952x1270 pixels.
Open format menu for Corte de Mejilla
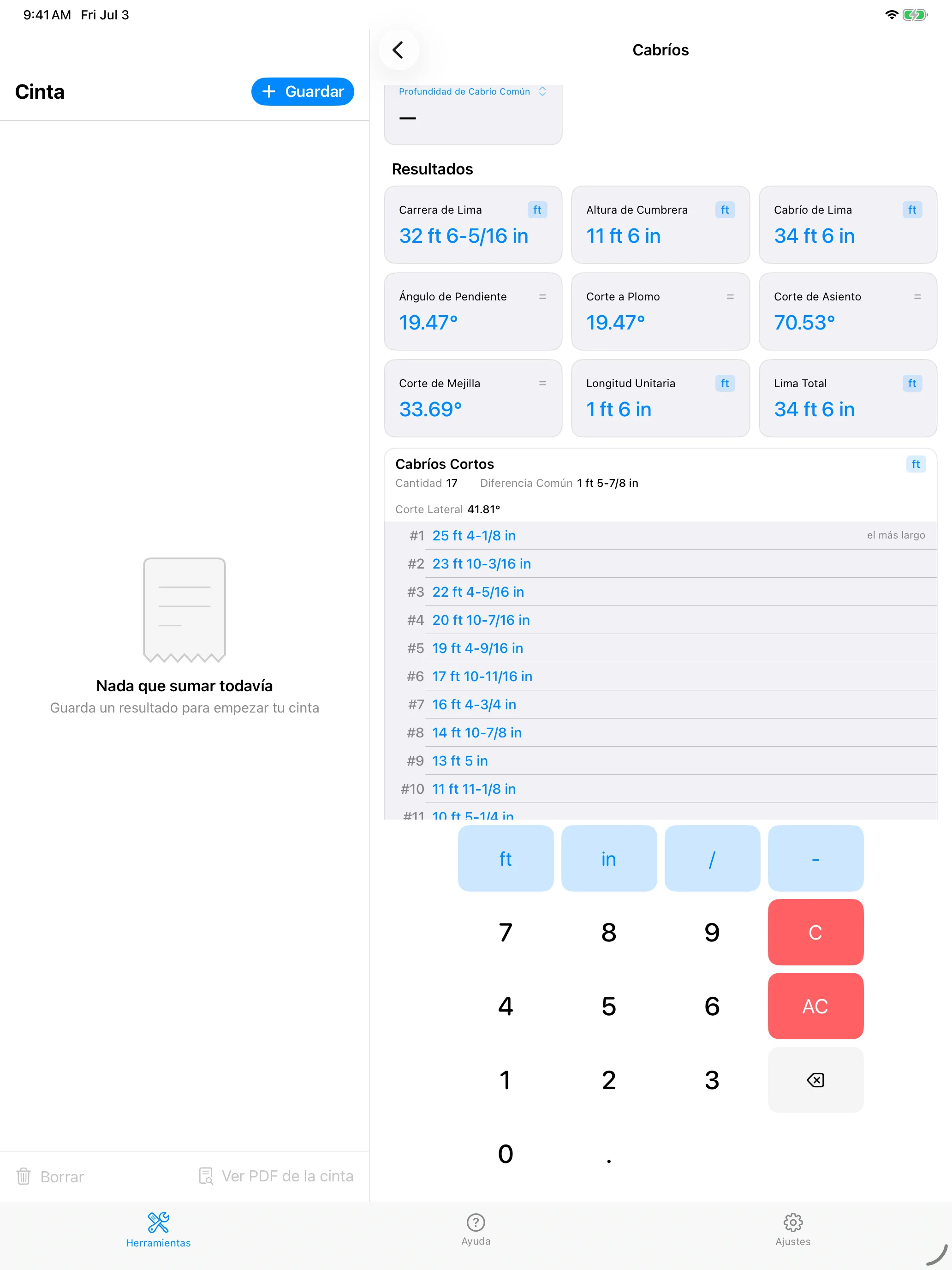click(x=542, y=383)
